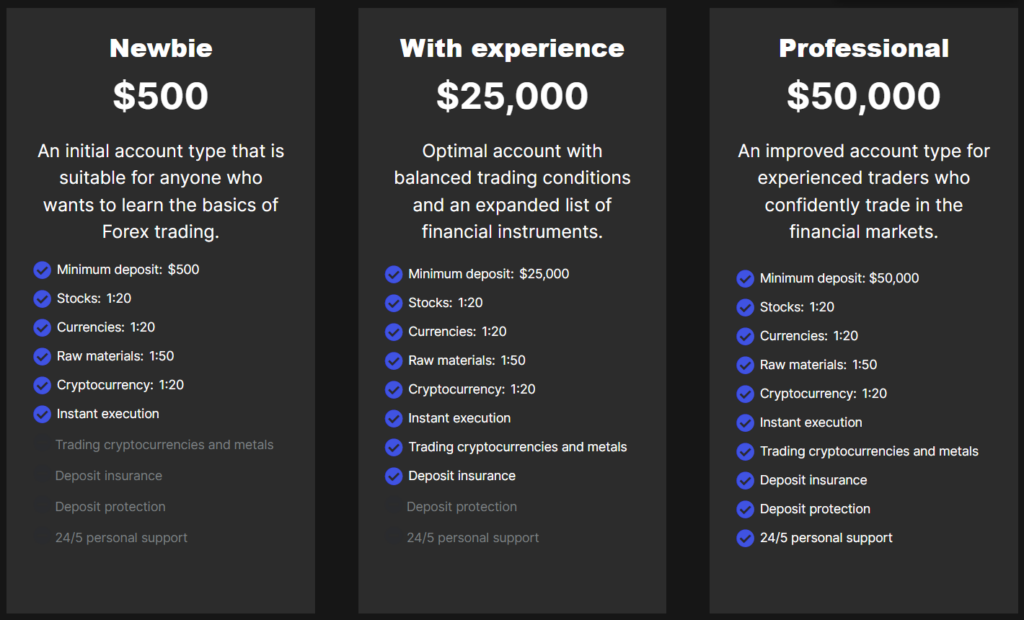Click the checkmark beside Professional Deposit protection
This screenshot has height=620, width=1024.
click(x=745, y=509)
